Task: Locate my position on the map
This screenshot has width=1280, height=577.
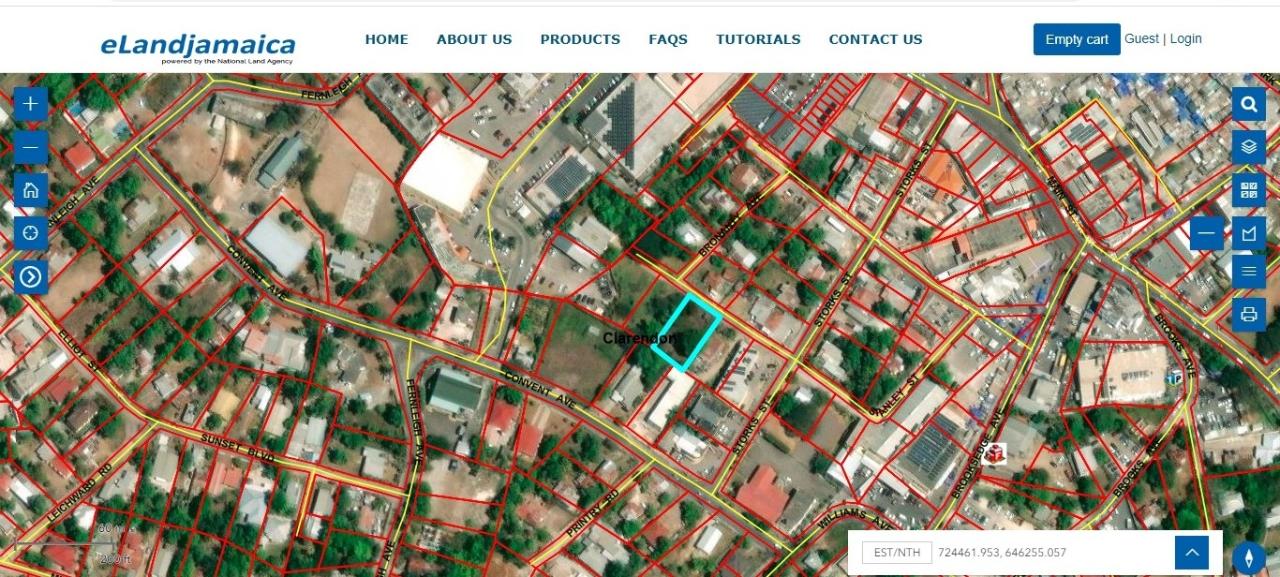Action: coord(30,233)
